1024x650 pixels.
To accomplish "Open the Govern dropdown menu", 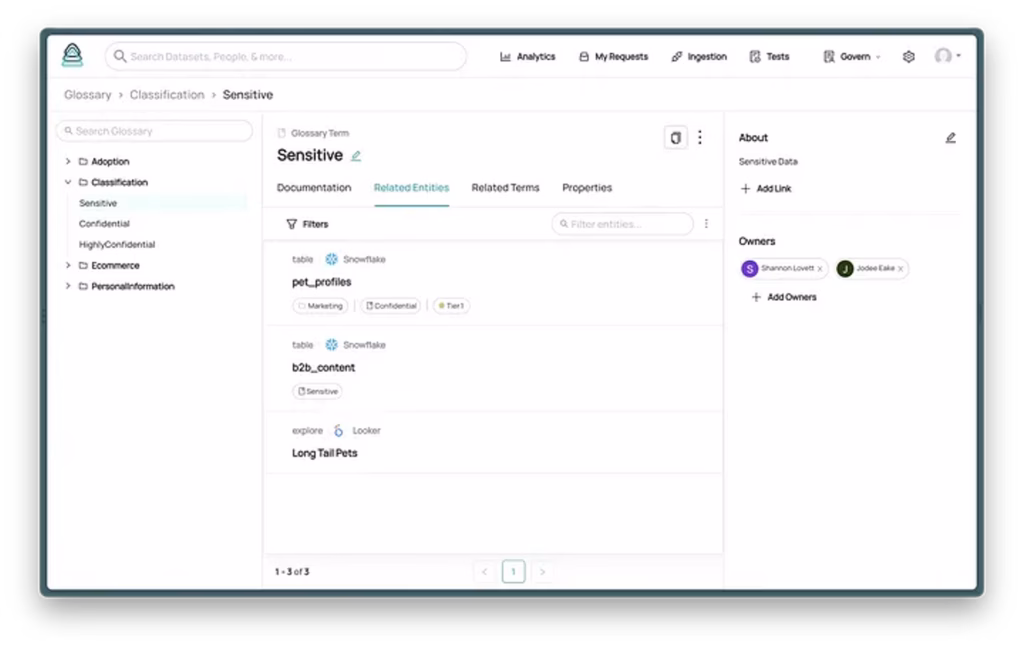I will click(x=852, y=57).
